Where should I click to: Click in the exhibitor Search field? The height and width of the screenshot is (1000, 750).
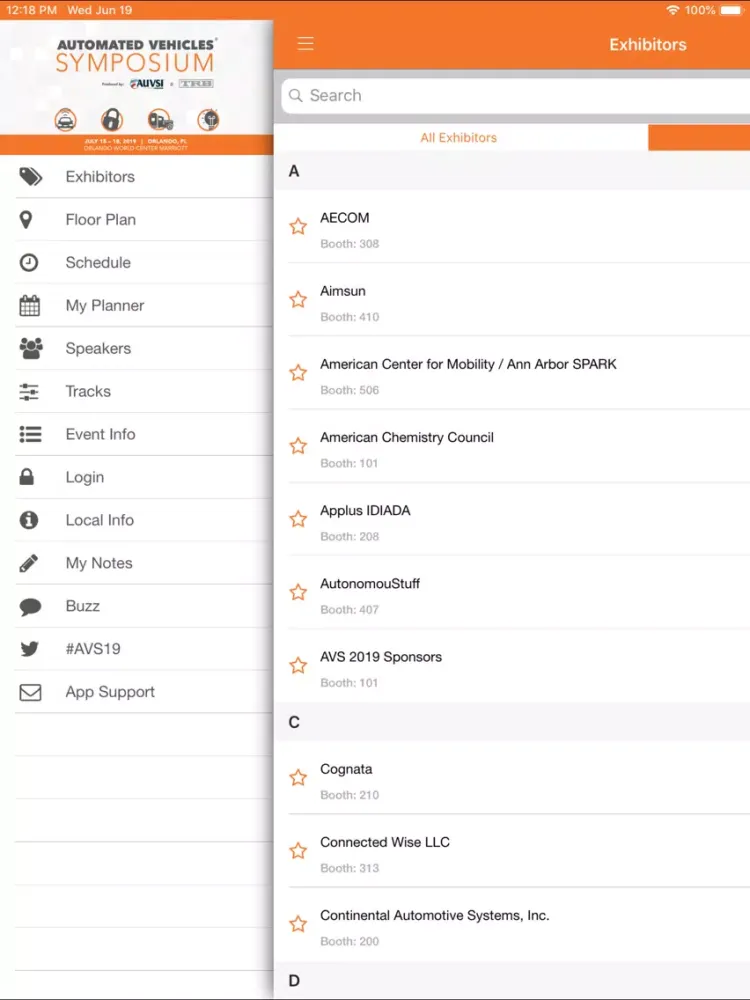515,96
